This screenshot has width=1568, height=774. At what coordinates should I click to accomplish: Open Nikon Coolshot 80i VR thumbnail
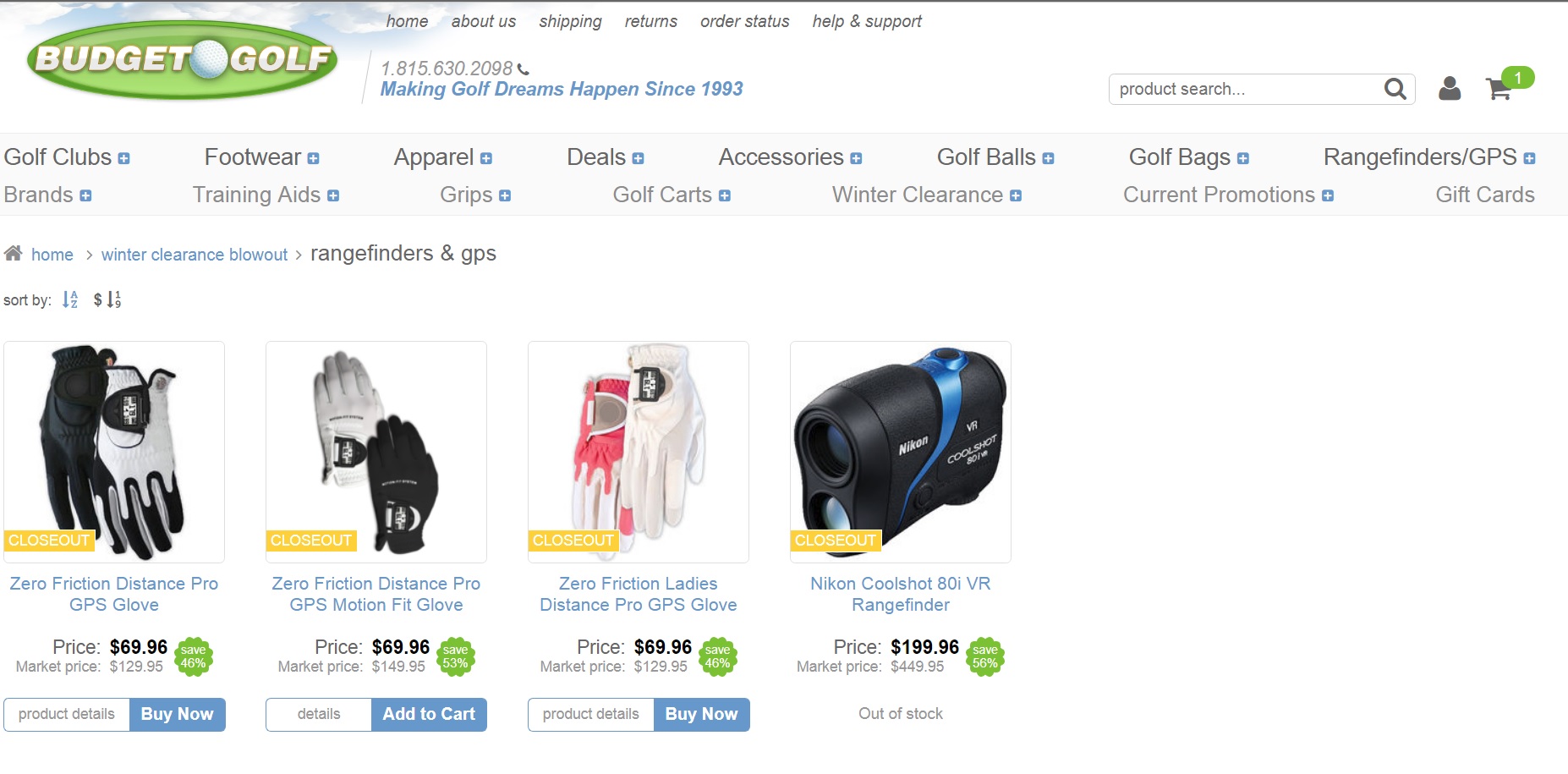pos(901,452)
